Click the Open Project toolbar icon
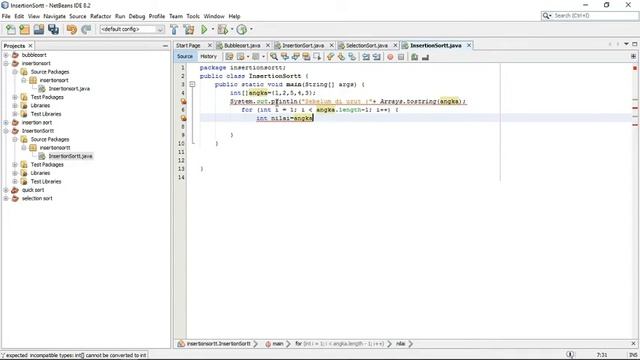 pos(39,29)
